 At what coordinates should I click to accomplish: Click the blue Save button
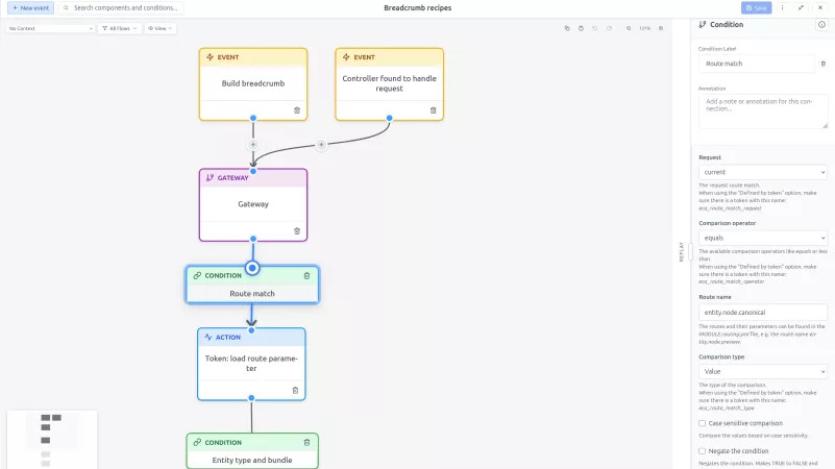coord(756,8)
